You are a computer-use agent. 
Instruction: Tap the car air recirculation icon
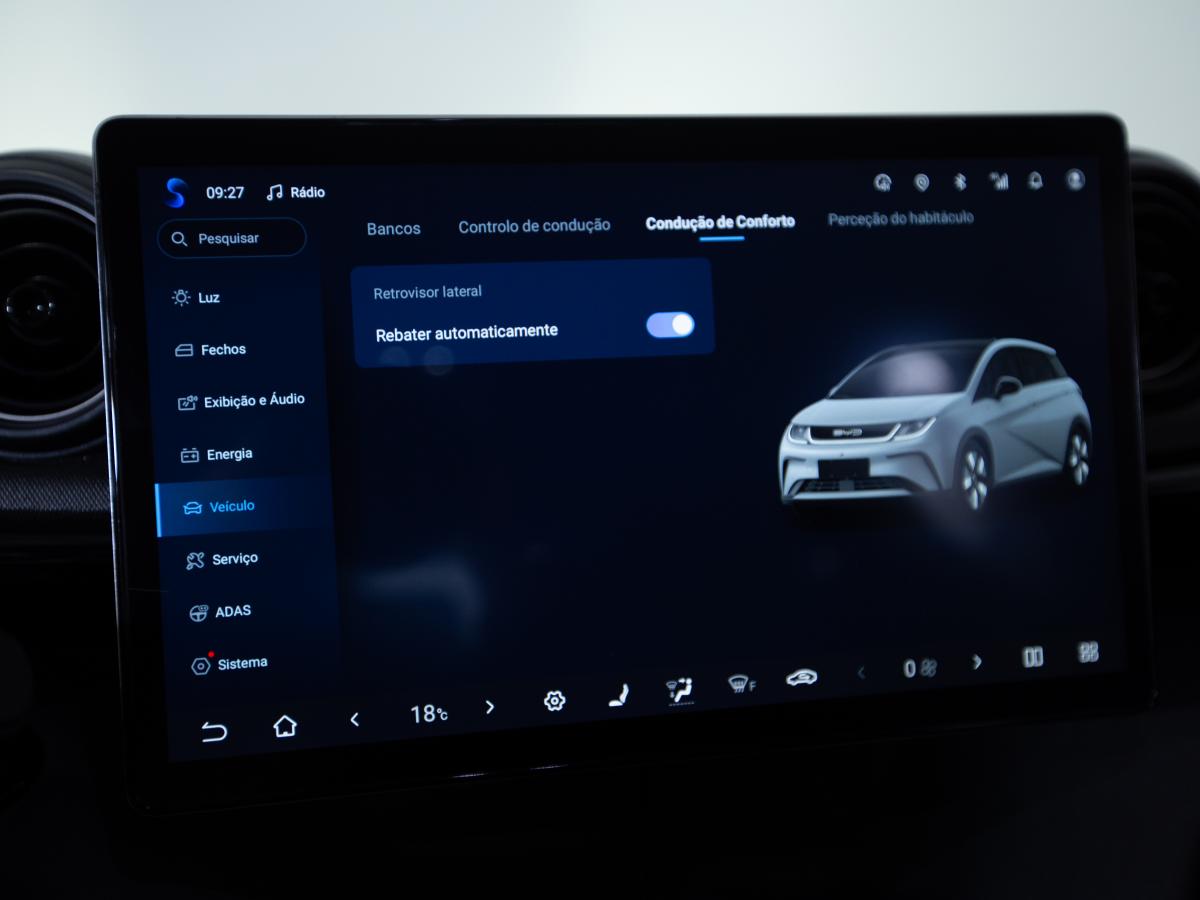pos(801,678)
